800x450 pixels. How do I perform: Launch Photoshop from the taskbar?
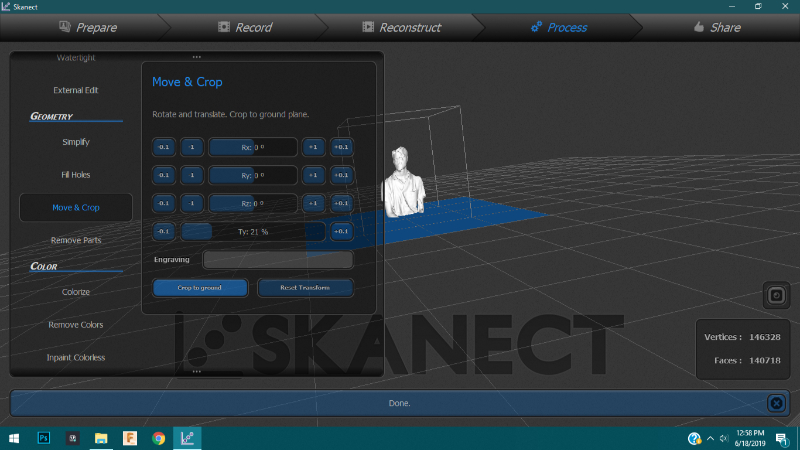[x=44, y=438]
